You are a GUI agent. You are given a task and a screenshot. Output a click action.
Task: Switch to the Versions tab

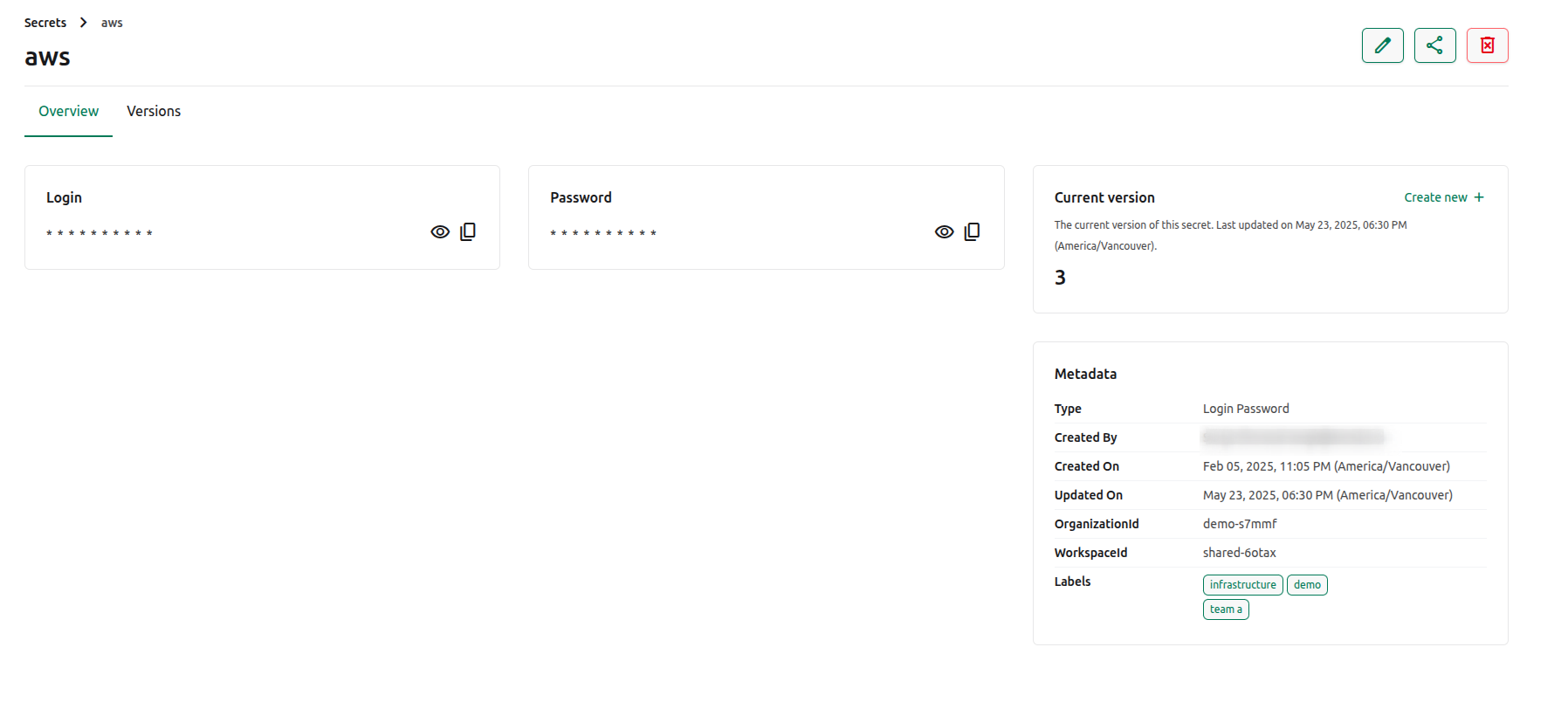coord(154,111)
